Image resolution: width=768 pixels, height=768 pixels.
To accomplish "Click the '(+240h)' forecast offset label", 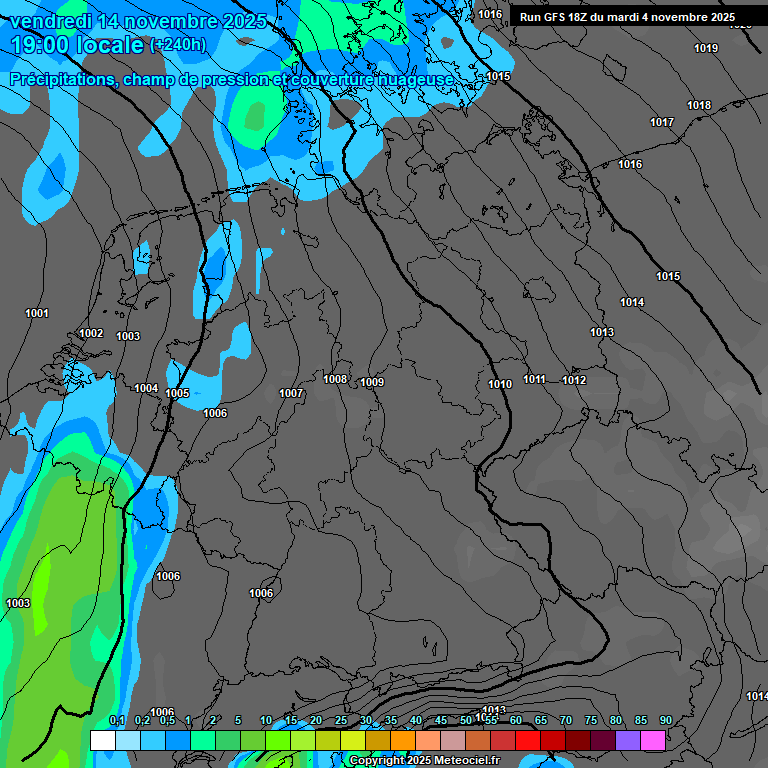I will [x=178, y=45].
